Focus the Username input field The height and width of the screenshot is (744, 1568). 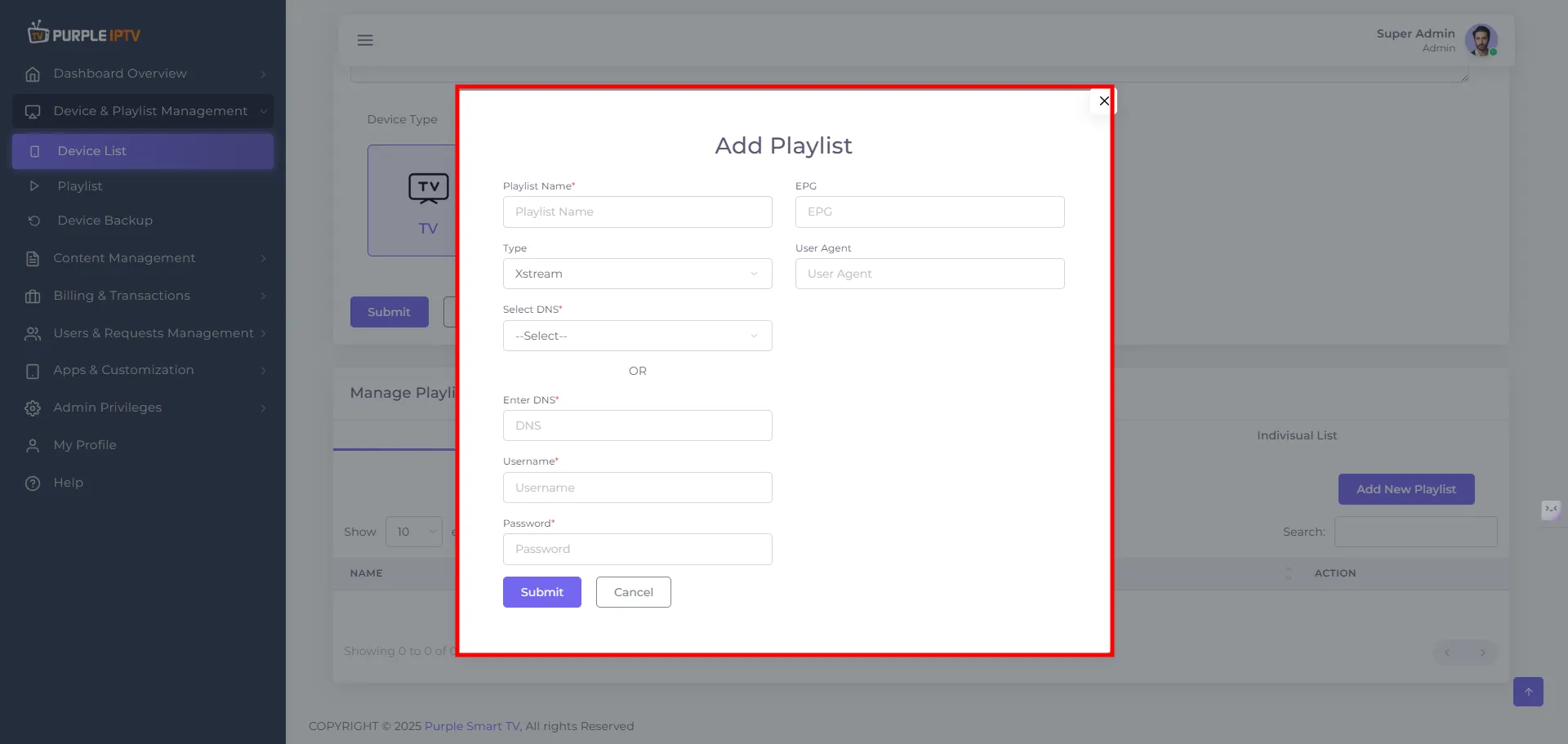coord(637,488)
